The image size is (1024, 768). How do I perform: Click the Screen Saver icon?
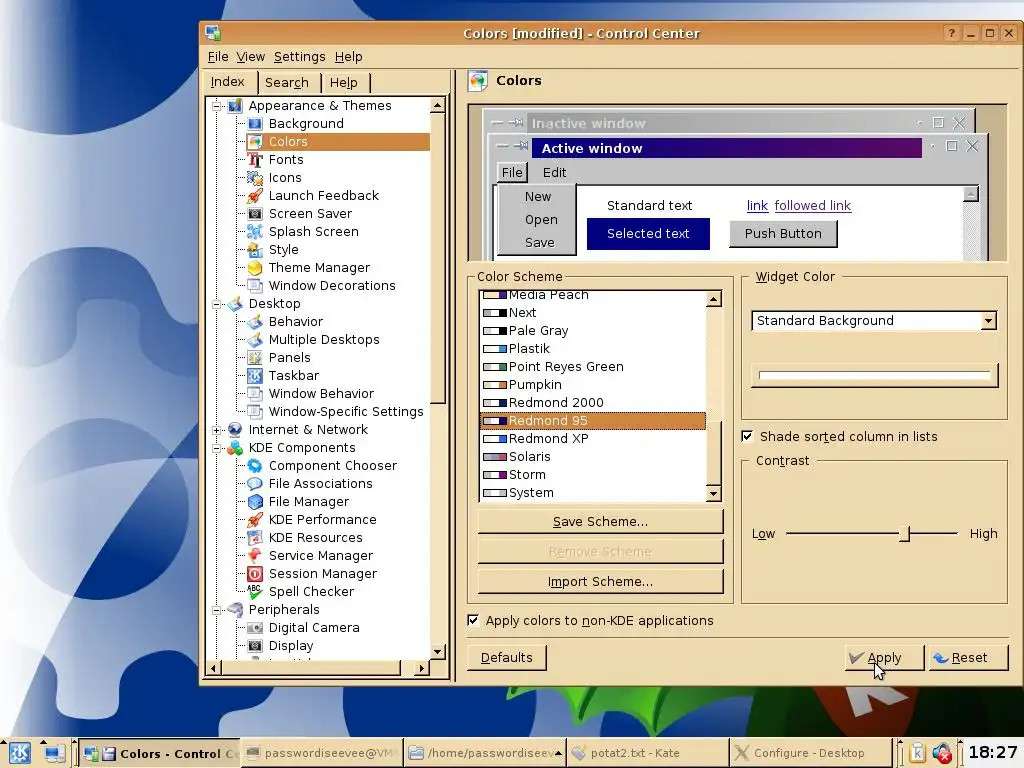255,214
